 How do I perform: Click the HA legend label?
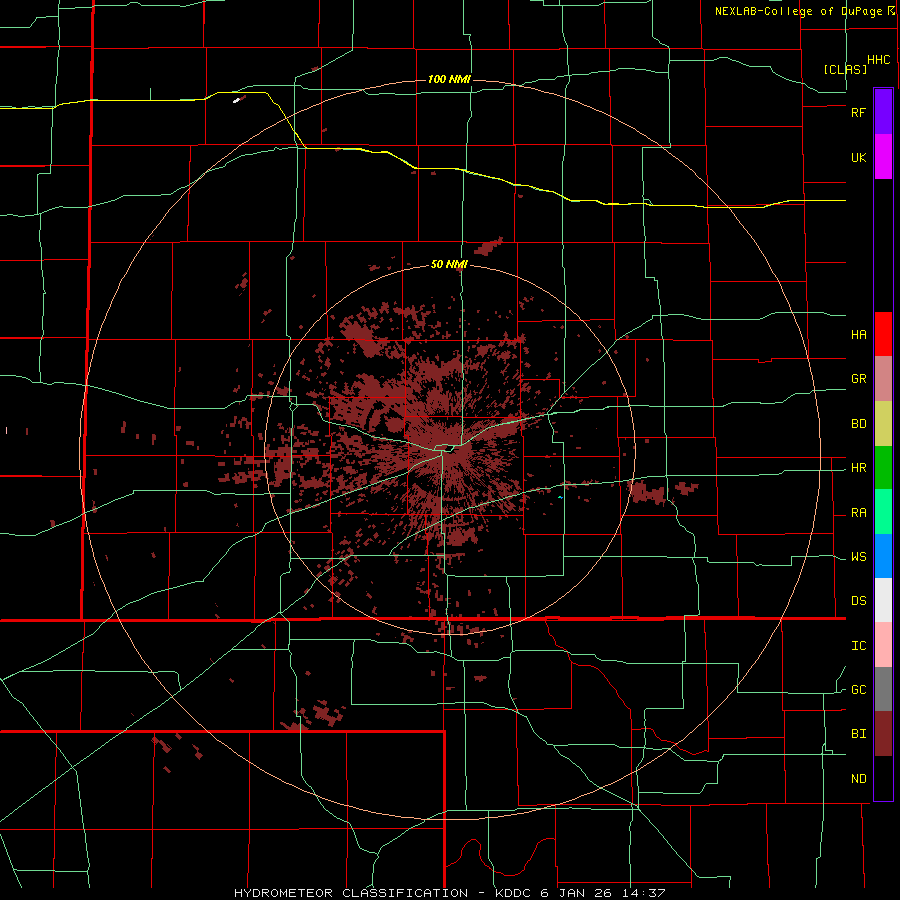click(859, 335)
